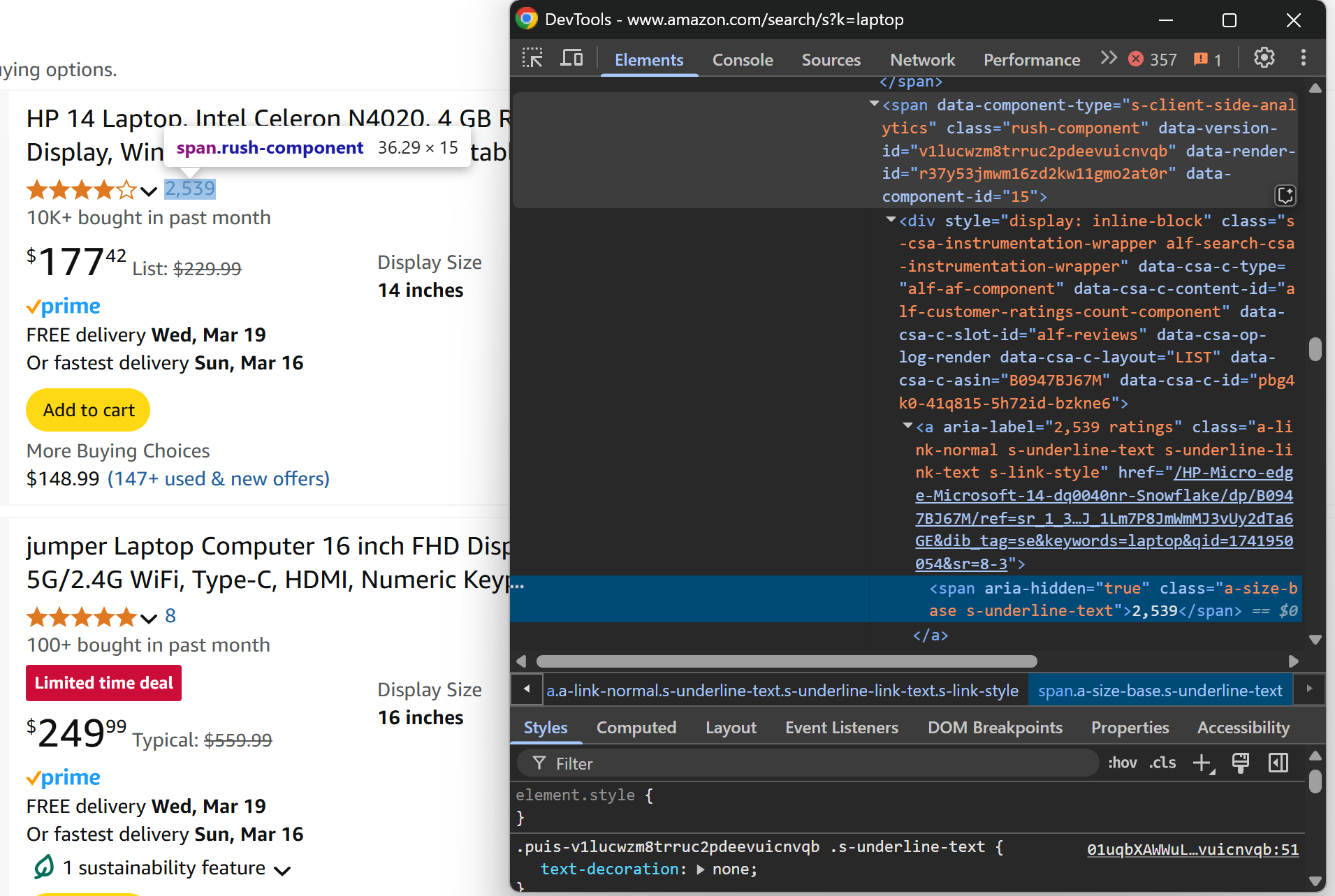Click the jumper laptop's 8 ratings link
Viewport: 1335px width, 896px height.
(170, 616)
